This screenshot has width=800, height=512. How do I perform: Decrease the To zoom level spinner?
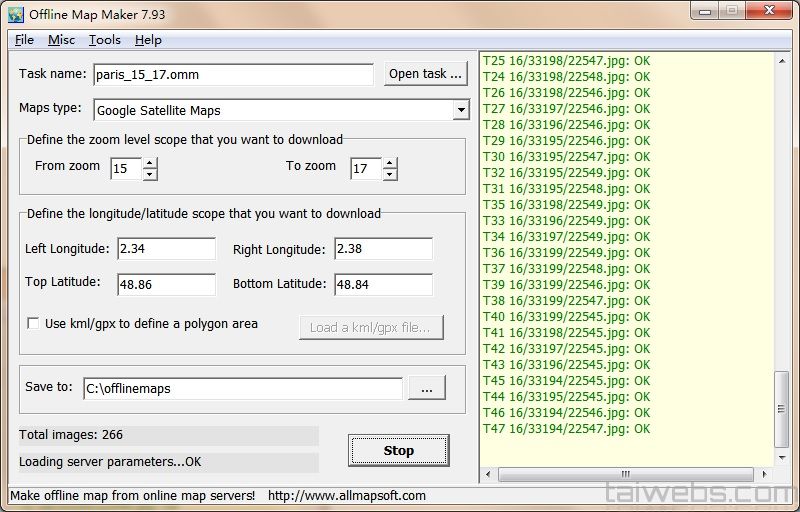pos(389,175)
